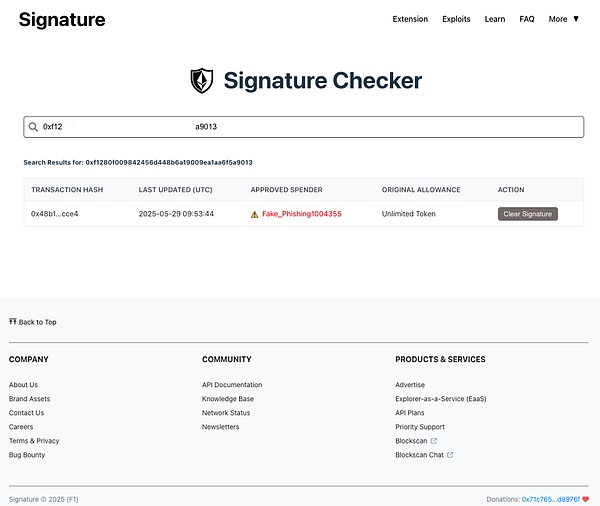Click the warning triangle next to Fake_Phishing1004355
Screen dimensions: 600x506
click(254, 214)
